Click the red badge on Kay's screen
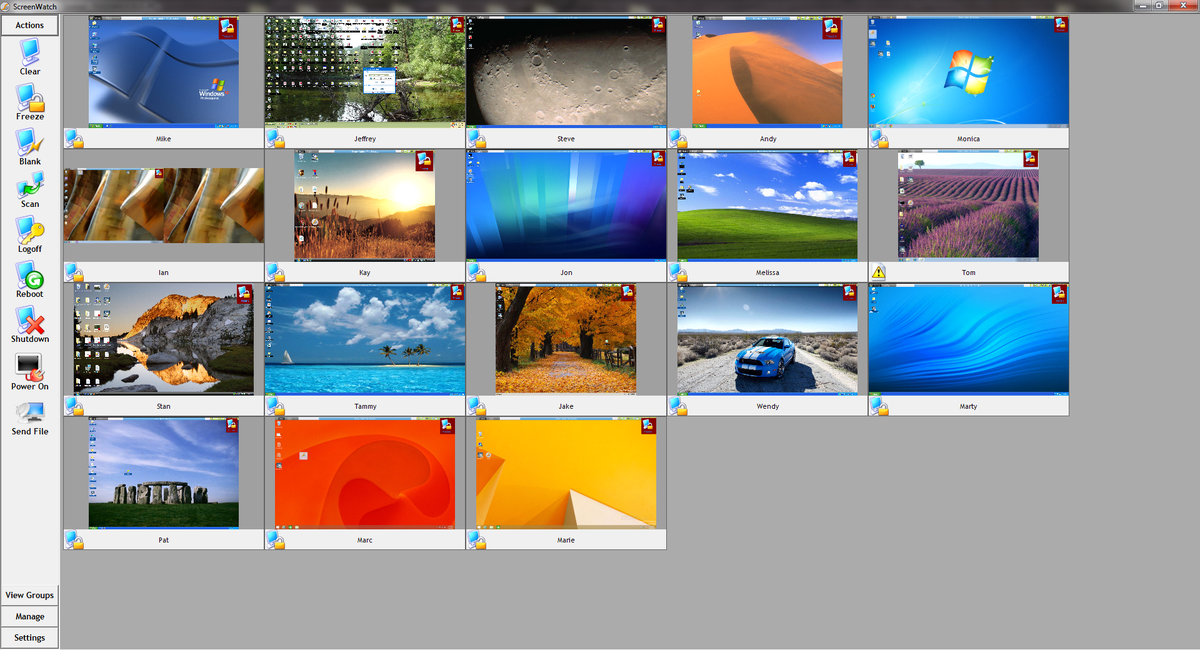This screenshot has height=650, width=1200. [x=424, y=161]
